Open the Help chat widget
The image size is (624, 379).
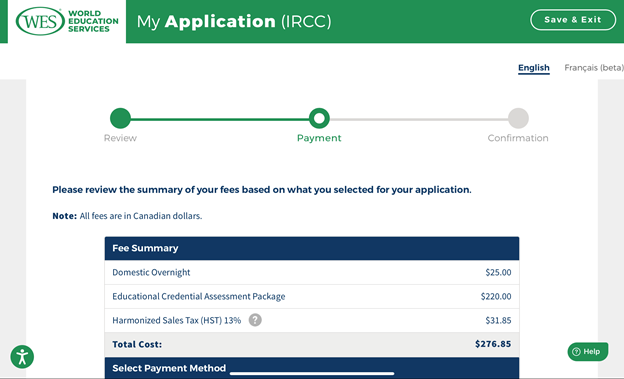click(588, 352)
